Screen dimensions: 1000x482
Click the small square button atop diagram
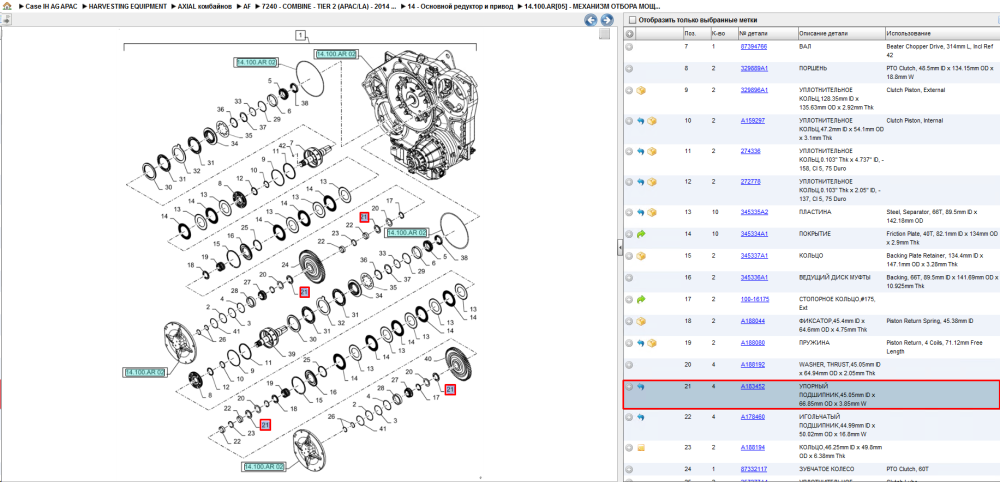pos(604,34)
